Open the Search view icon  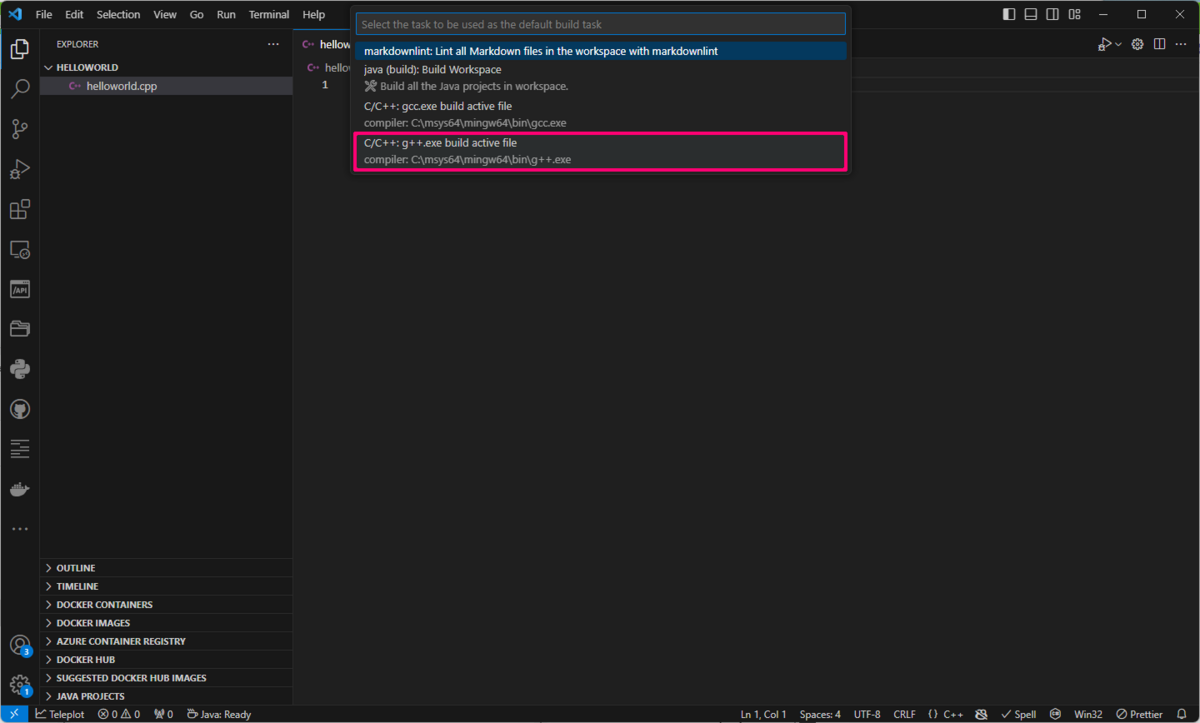click(x=20, y=89)
